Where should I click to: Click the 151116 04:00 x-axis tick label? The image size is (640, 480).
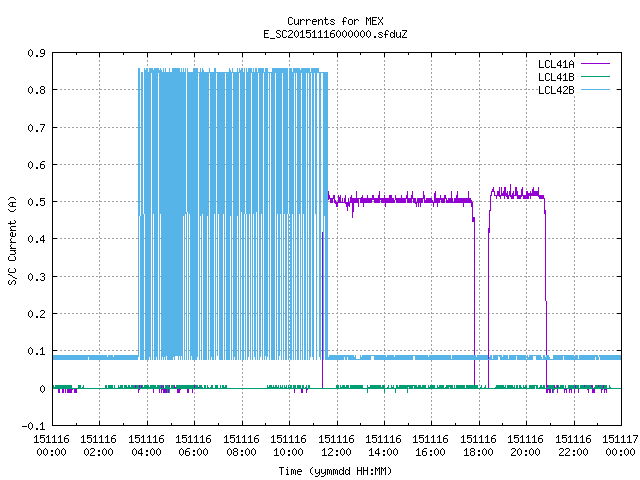click(147, 446)
